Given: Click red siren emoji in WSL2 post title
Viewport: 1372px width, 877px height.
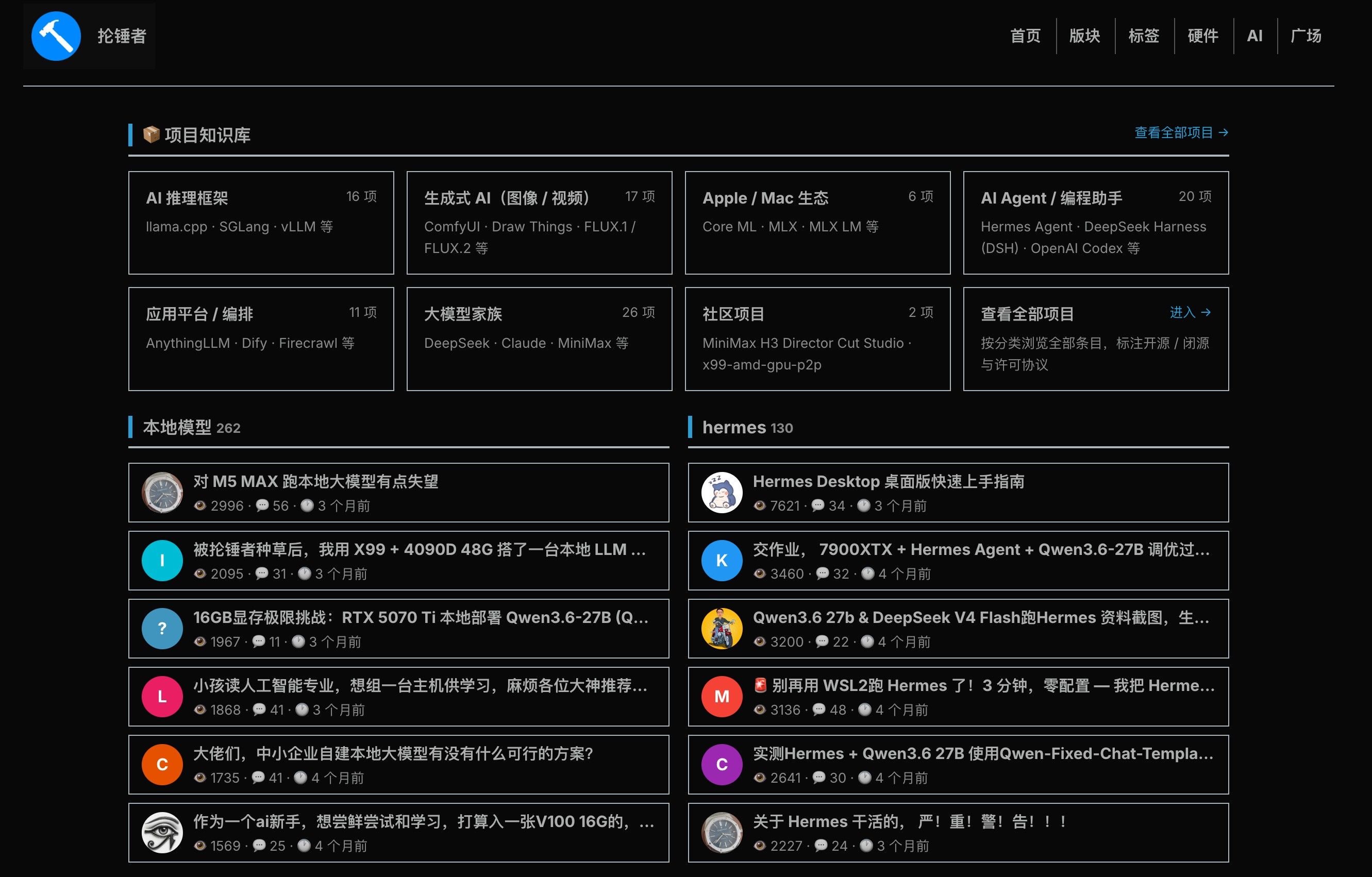Looking at the screenshot, I should point(760,685).
